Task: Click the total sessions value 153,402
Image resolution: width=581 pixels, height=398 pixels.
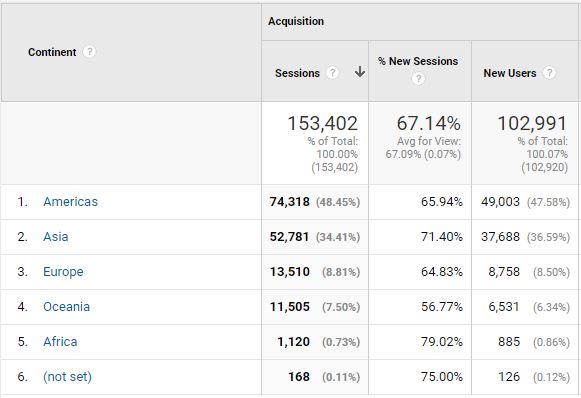Action: pyautogui.click(x=322, y=123)
